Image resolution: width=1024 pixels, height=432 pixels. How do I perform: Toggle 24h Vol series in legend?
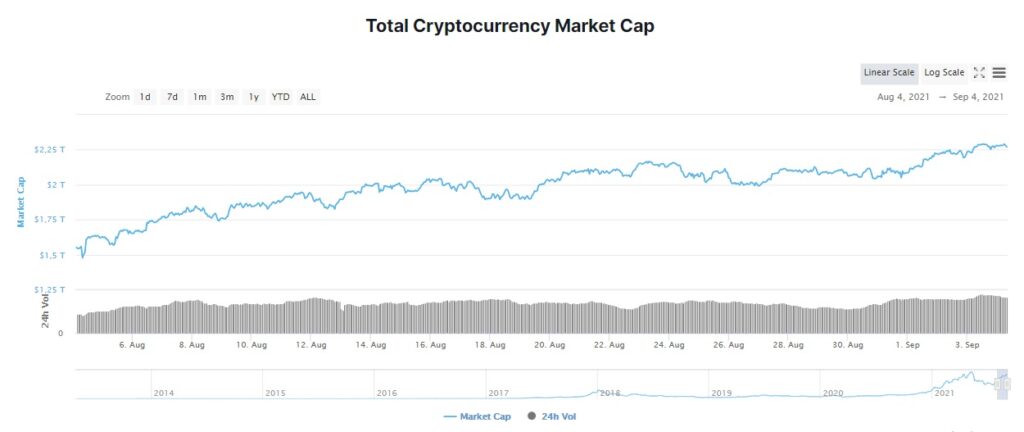(552, 416)
